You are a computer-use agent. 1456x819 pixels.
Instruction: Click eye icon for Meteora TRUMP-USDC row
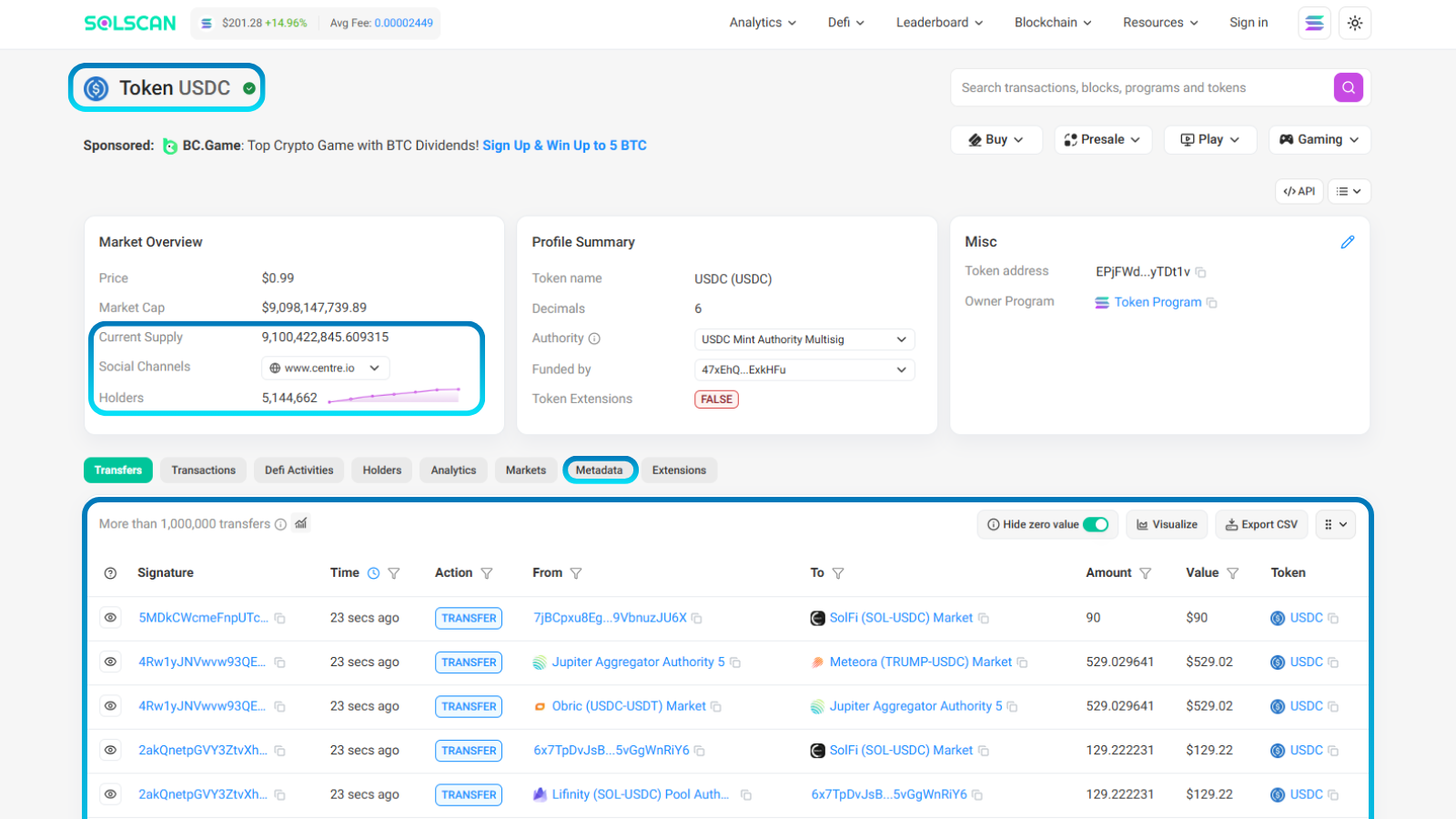pos(110,662)
